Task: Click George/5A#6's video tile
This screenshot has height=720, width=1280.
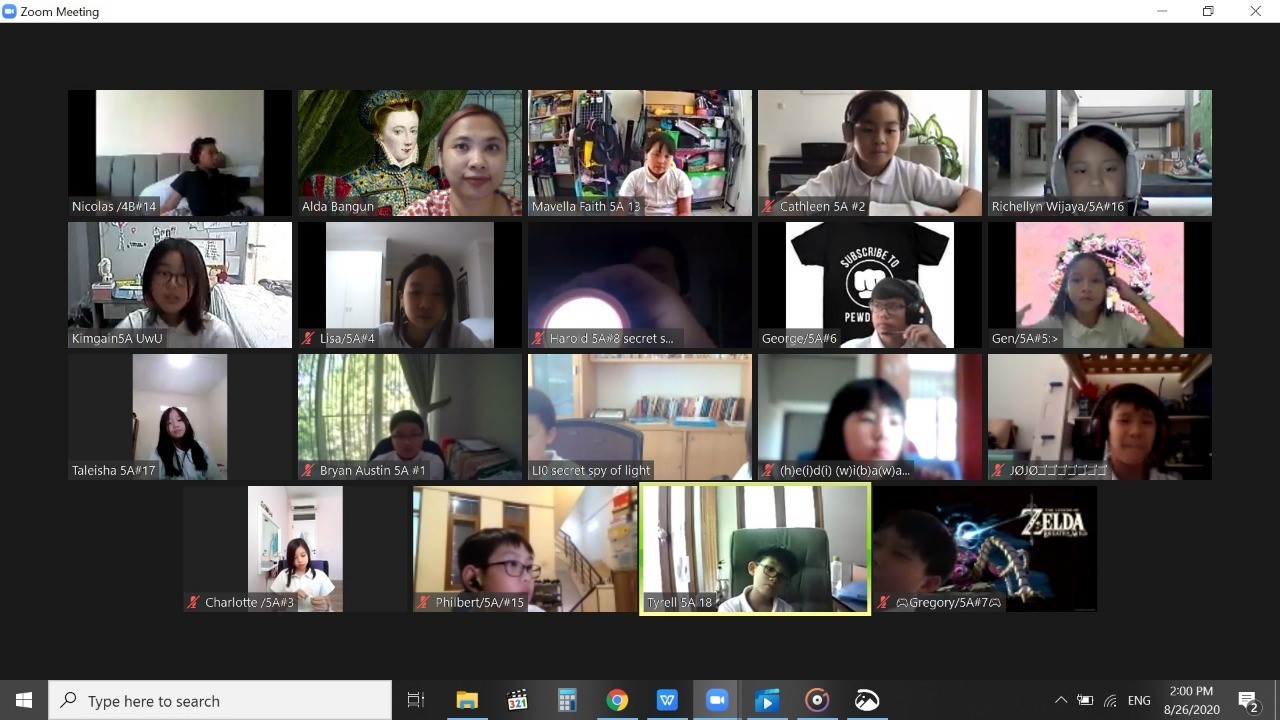Action: tap(870, 285)
